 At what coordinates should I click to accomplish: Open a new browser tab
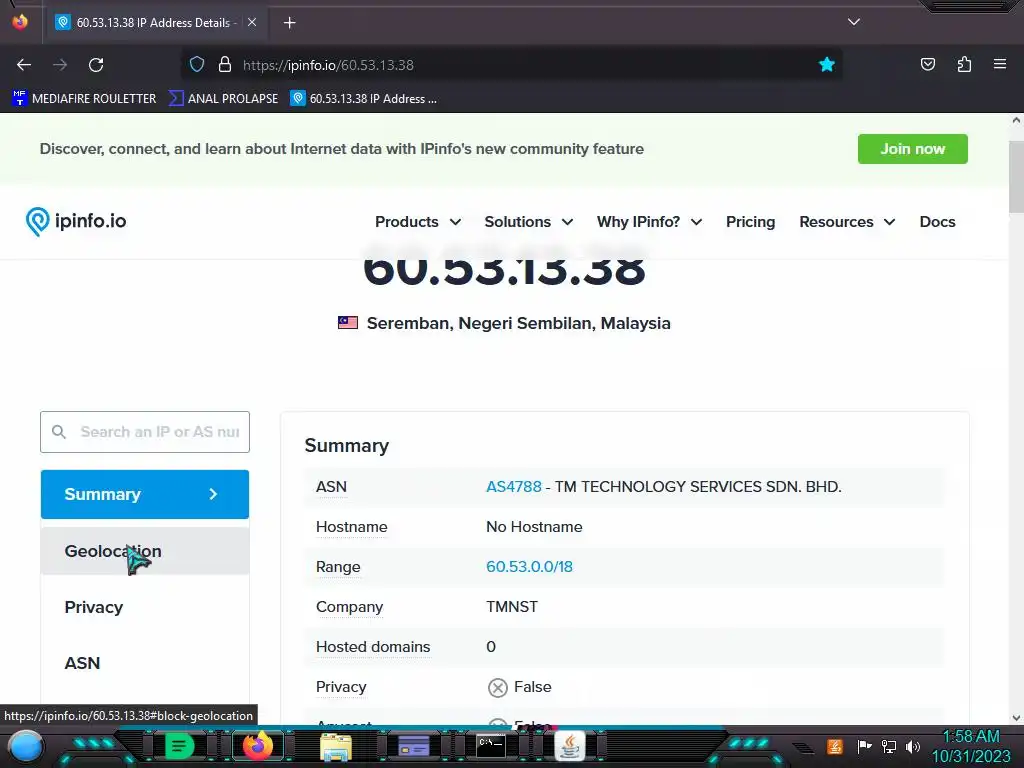[289, 23]
